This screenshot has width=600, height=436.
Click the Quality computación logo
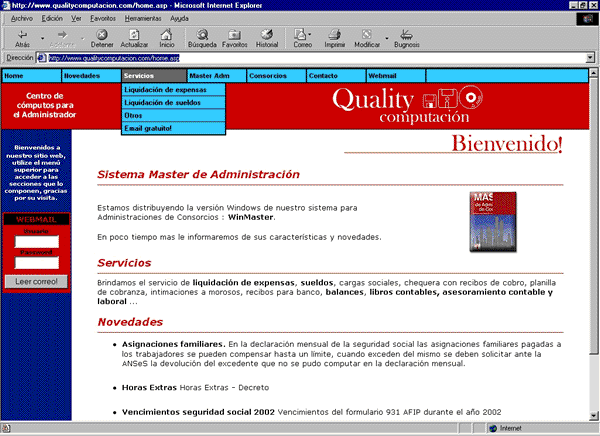pos(408,105)
